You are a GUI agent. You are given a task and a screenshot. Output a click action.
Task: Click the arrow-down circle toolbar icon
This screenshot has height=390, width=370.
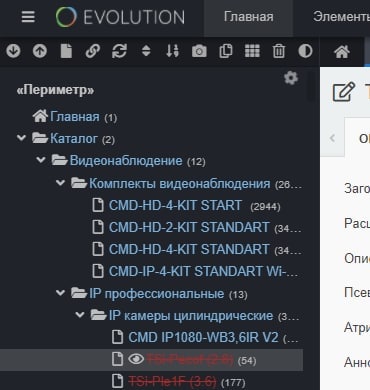13,51
